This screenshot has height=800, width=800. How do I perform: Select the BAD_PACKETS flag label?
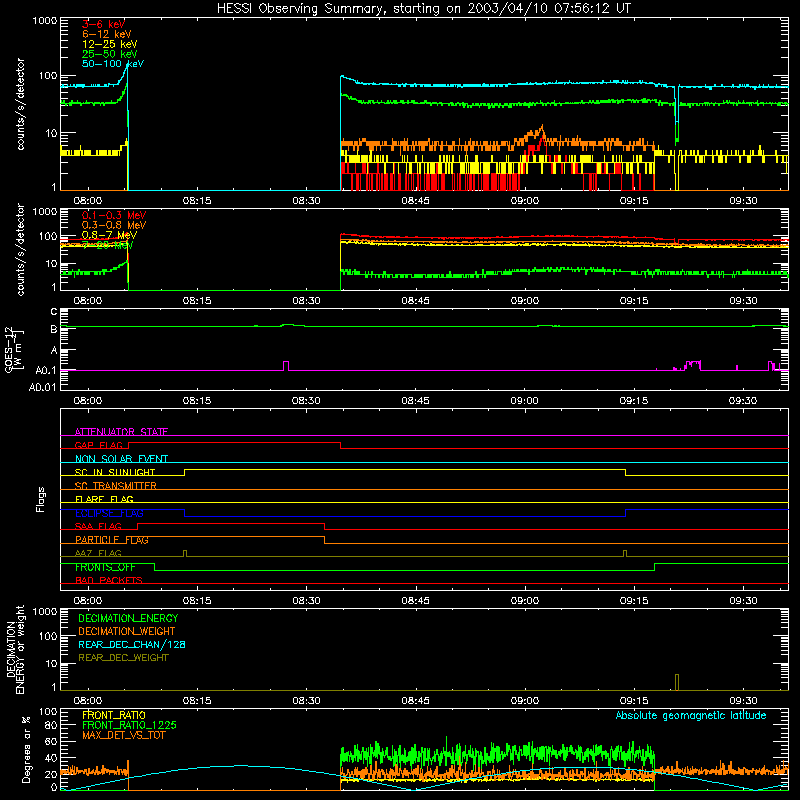109,581
